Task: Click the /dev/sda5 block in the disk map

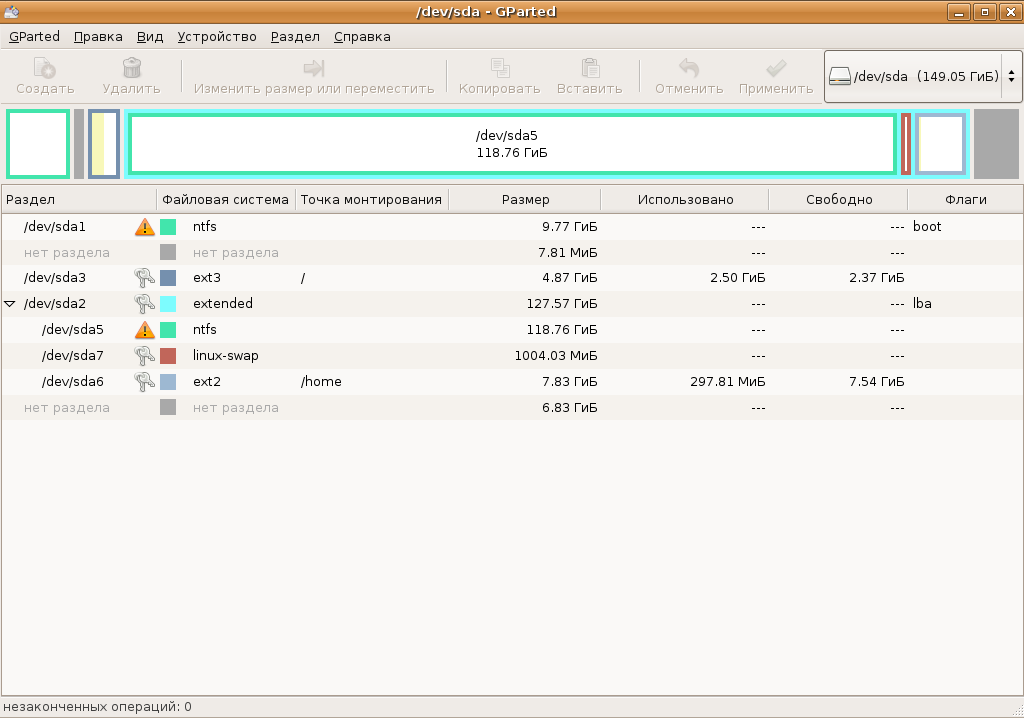Action: pyautogui.click(x=511, y=144)
